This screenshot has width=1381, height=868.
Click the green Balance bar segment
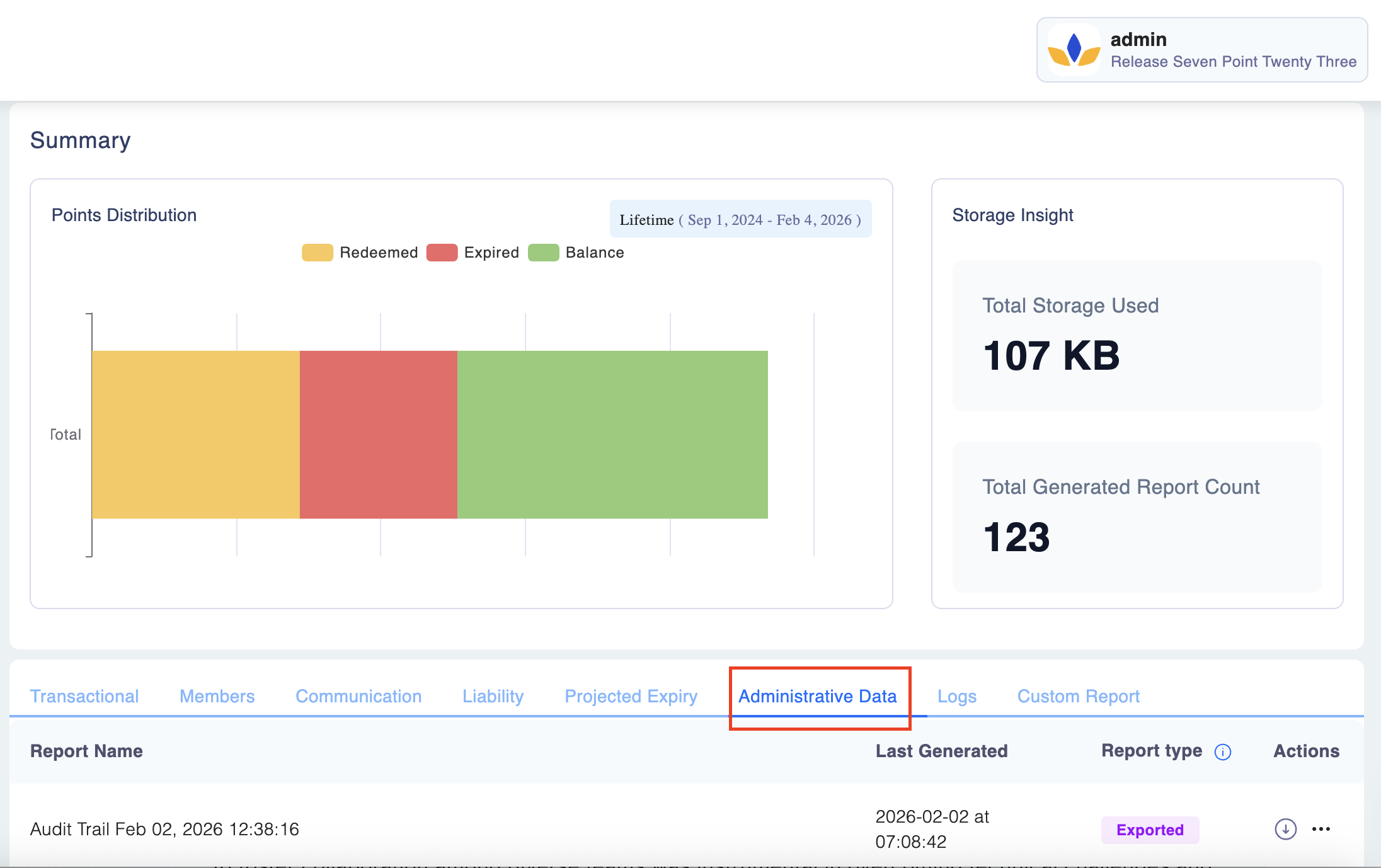coord(612,435)
